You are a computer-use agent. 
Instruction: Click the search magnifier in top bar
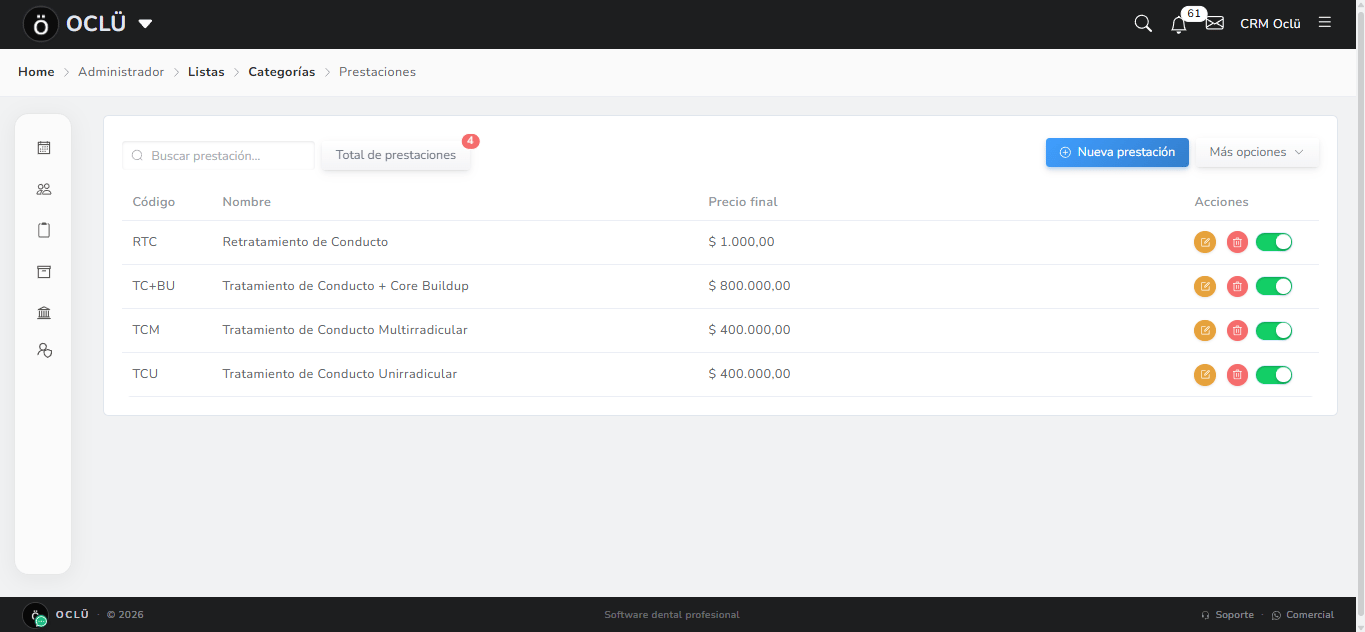coord(1143,23)
